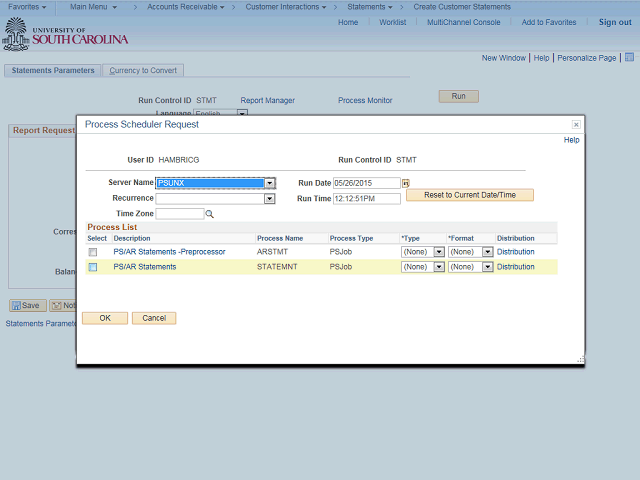This screenshot has width=640, height=480.
Task: Click the Run Time input field
Action: (366, 199)
